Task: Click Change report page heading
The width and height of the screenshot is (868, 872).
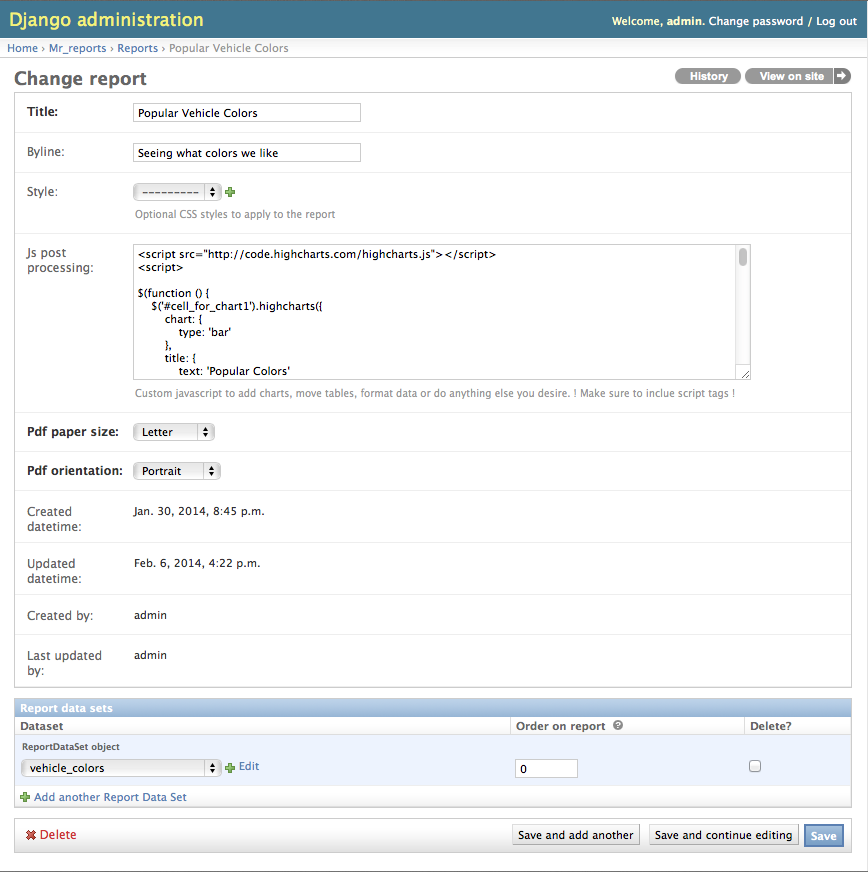Action: click(x=80, y=78)
